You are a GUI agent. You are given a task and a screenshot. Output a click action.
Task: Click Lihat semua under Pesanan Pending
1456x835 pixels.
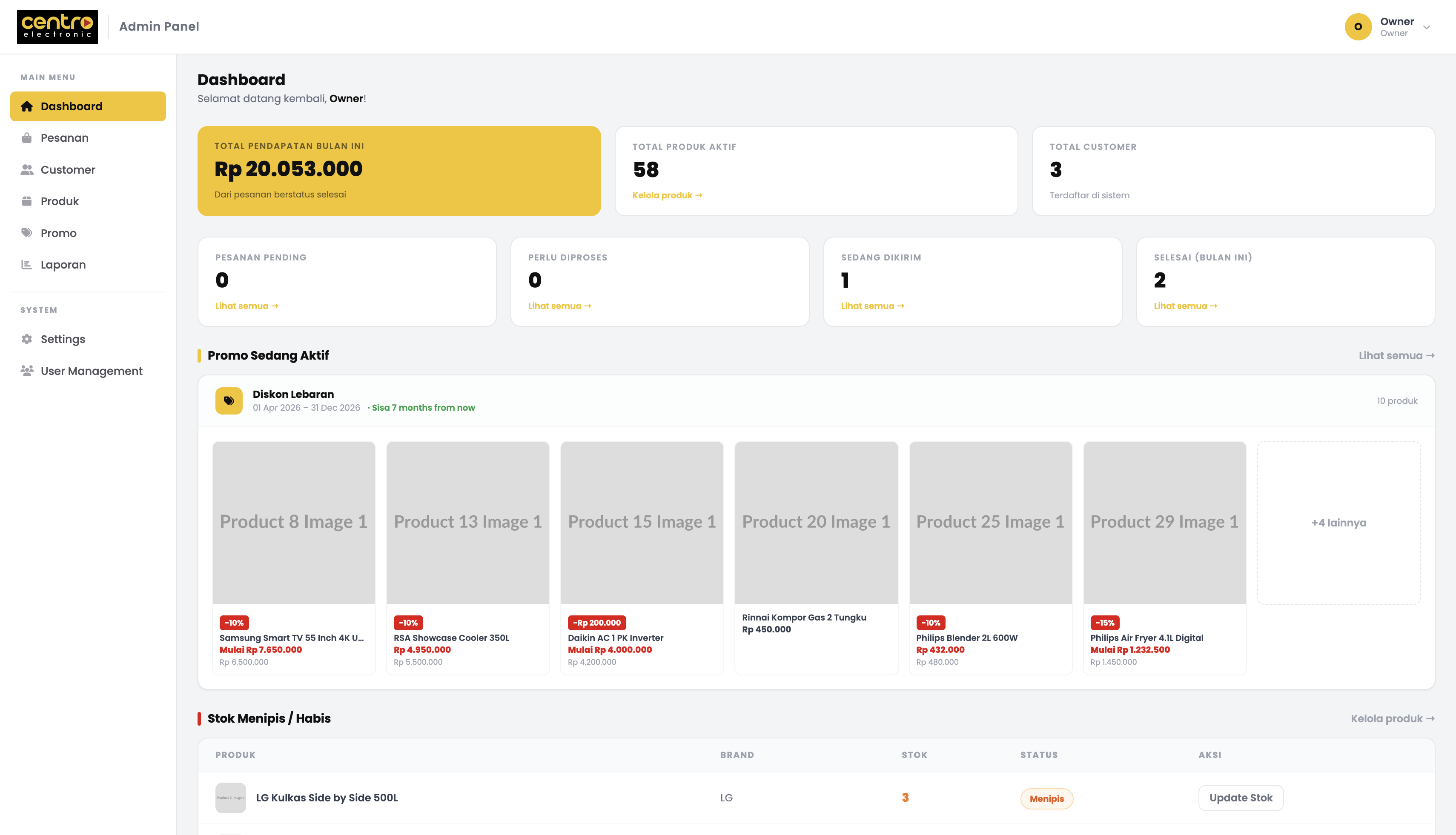(246, 306)
